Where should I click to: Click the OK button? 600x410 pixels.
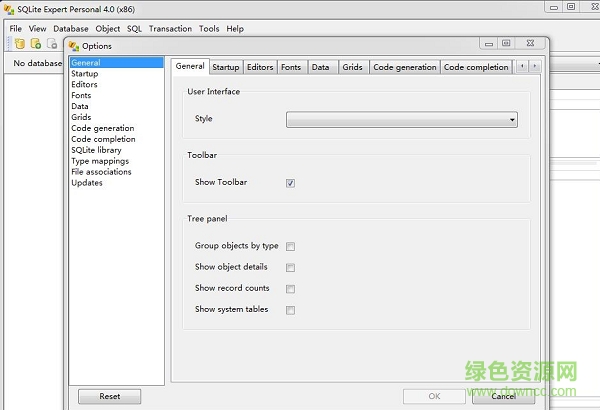coord(434,396)
